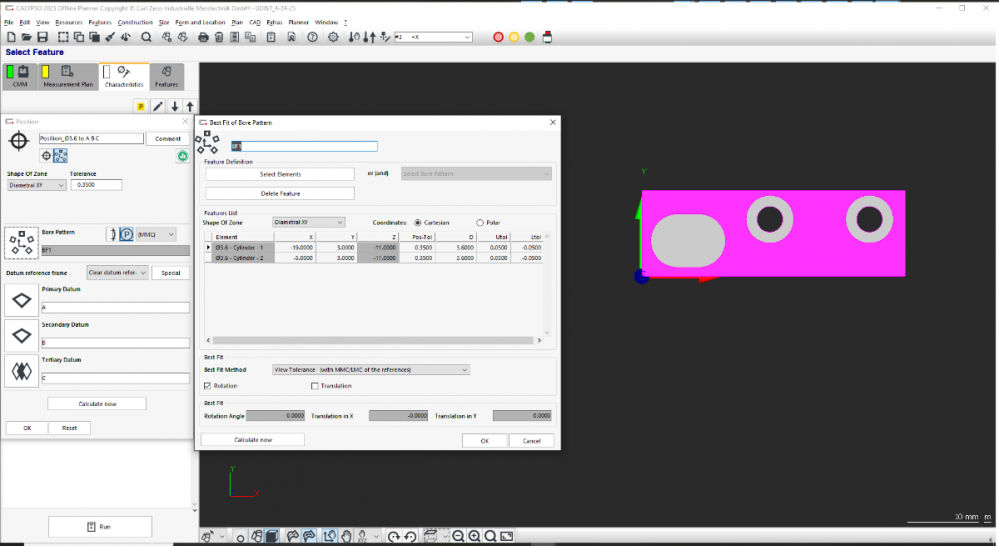Click the Primary Datum symbol icon
The width and height of the screenshot is (999, 546).
(20, 300)
